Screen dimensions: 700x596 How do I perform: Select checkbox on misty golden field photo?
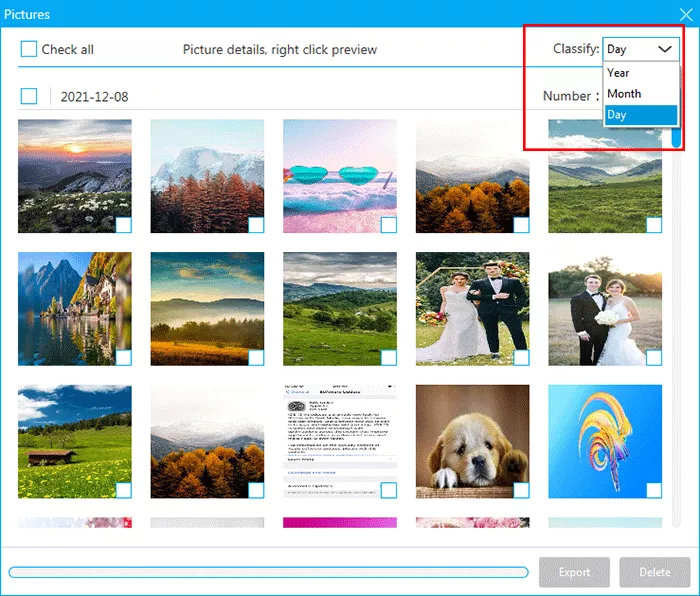click(x=256, y=358)
